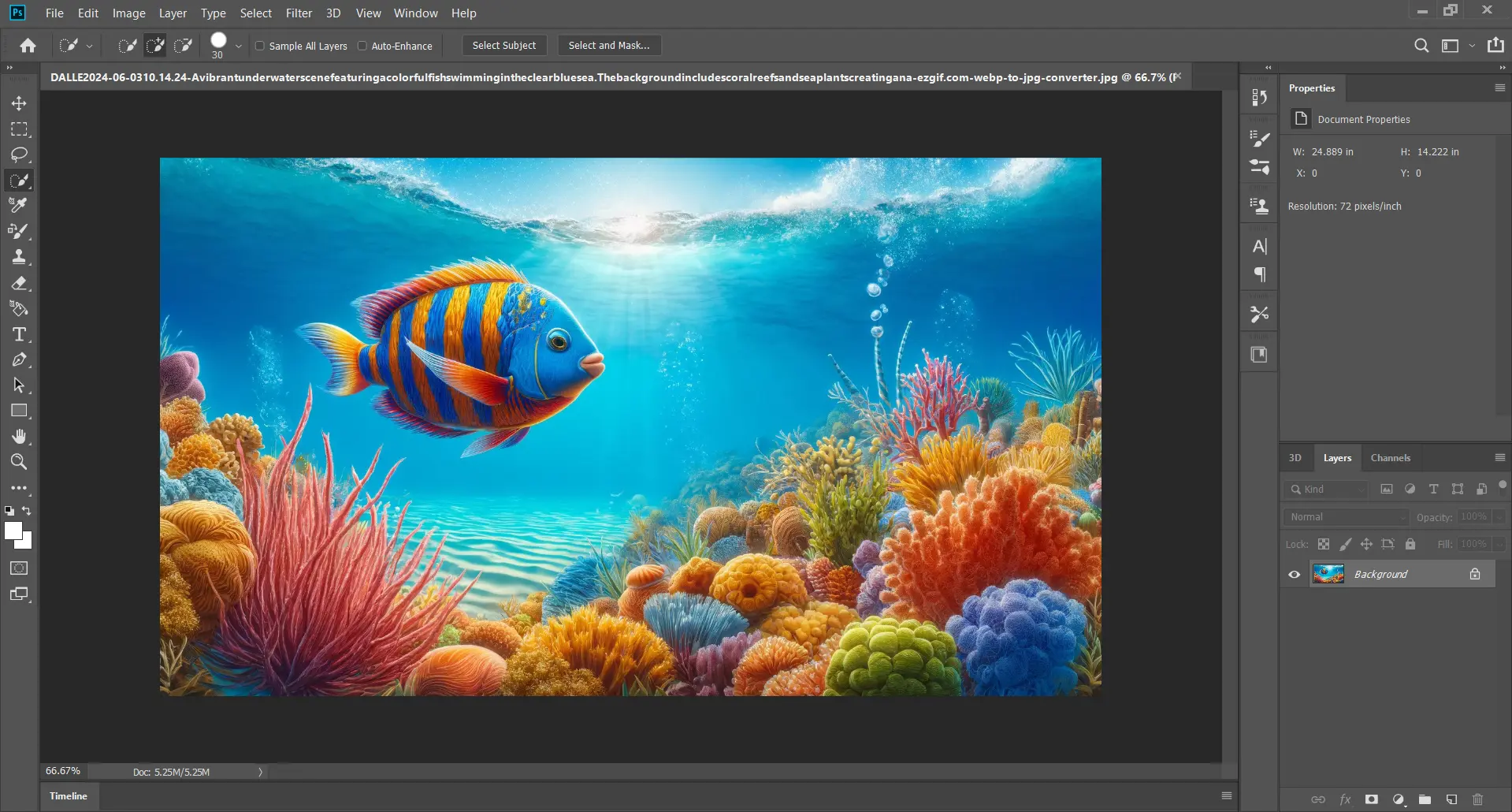Open the Character panel icon
This screenshot has height=812, width=1512.
[1259, 246]
